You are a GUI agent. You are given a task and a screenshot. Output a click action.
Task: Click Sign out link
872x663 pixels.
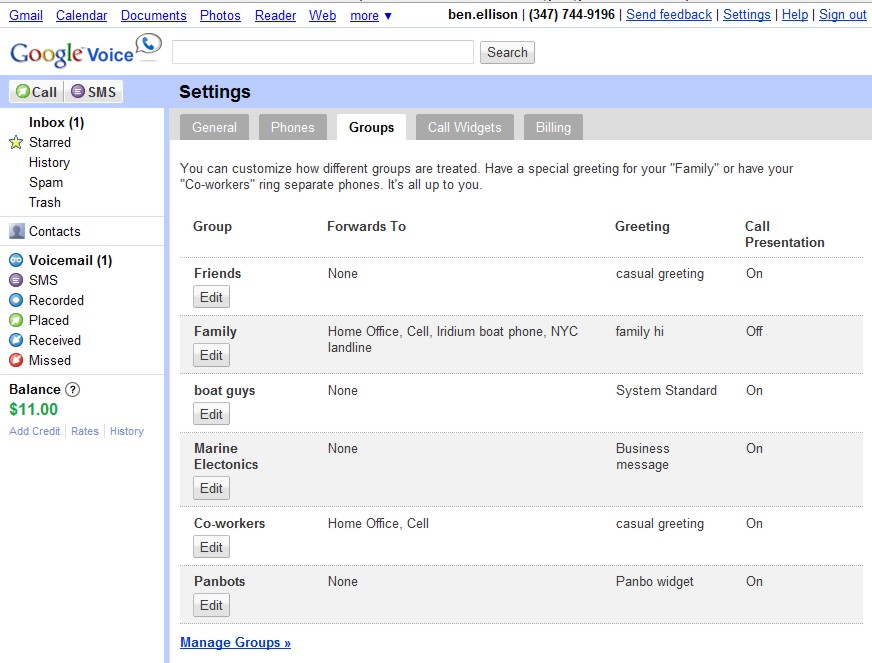(843, 14)
